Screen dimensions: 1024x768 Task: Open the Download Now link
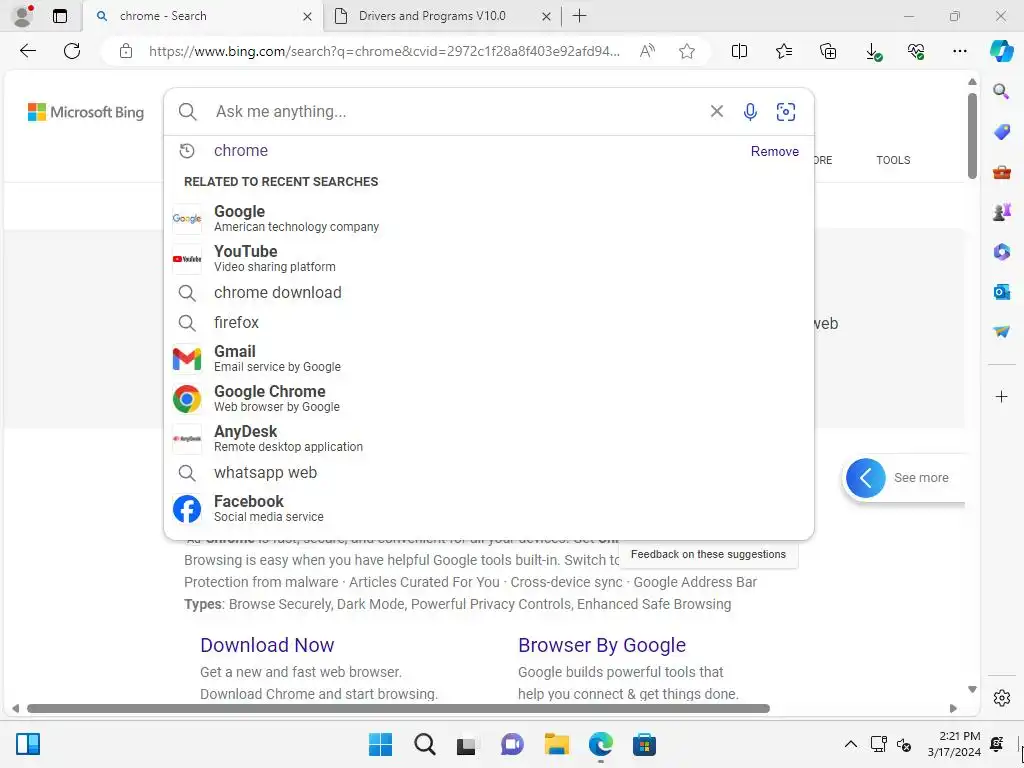pos(267,645)
